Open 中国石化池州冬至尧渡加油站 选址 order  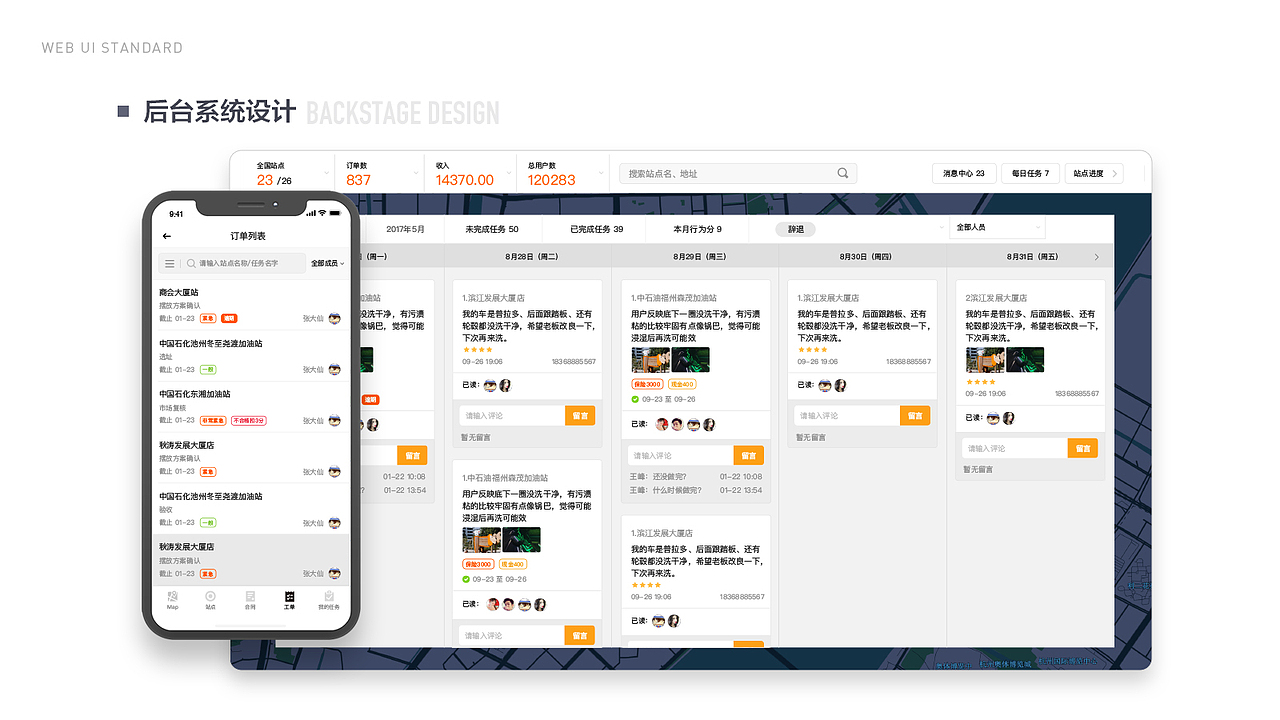click(250, 356)
